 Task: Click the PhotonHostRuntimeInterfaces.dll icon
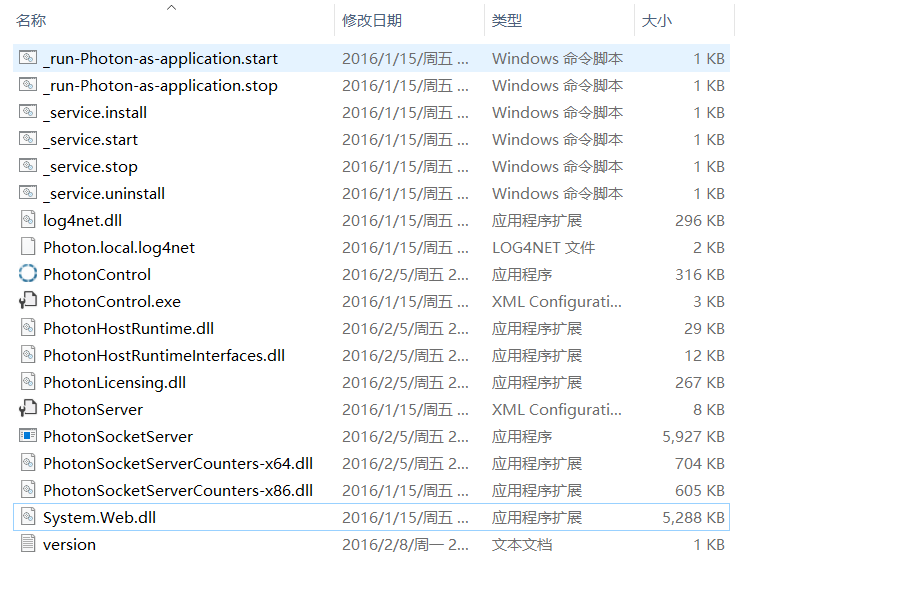(x=27, y=354)
